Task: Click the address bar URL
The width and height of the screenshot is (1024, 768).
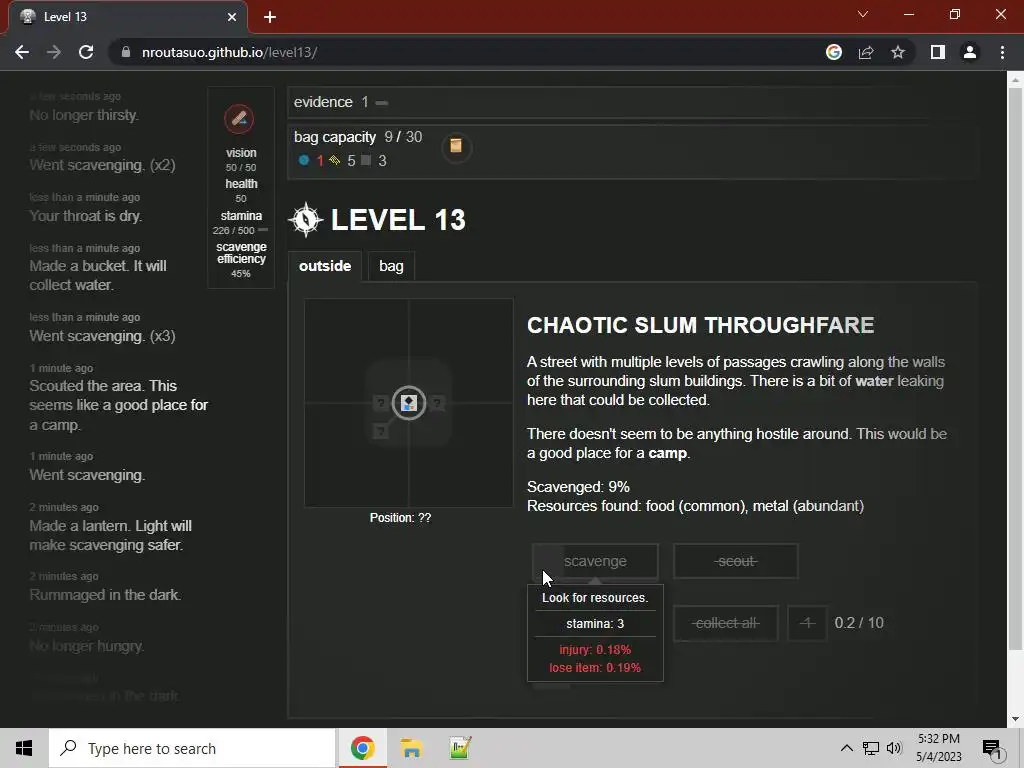Action: 229,52
